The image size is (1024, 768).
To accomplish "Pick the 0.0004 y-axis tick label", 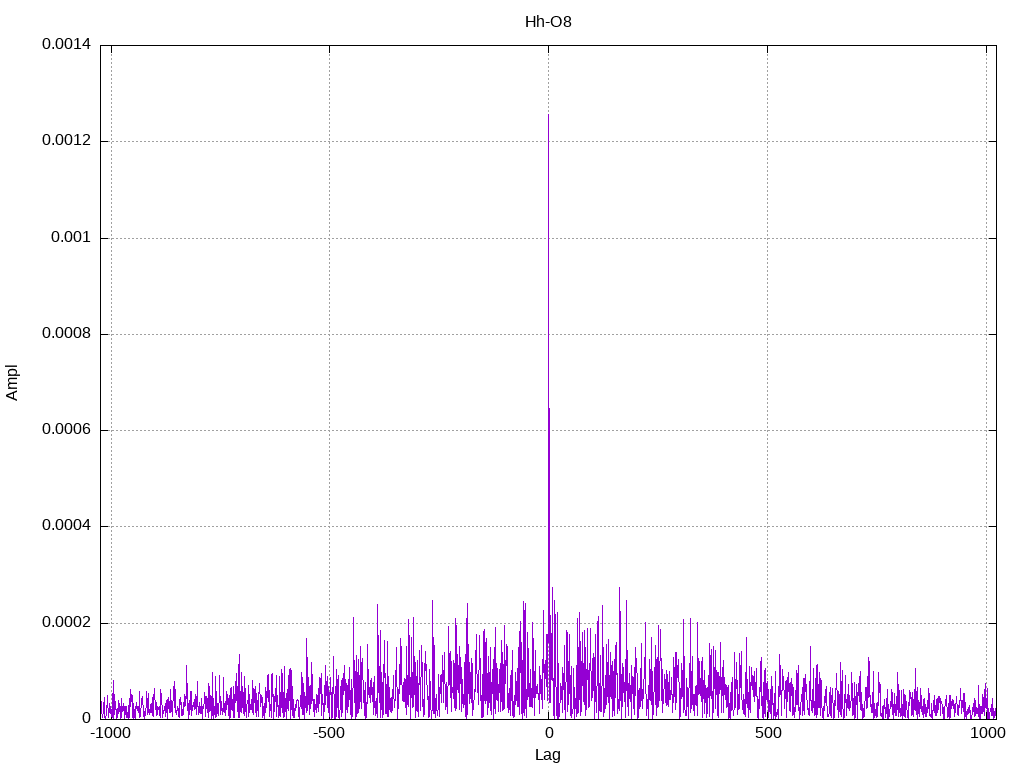I will coord(66,526).
